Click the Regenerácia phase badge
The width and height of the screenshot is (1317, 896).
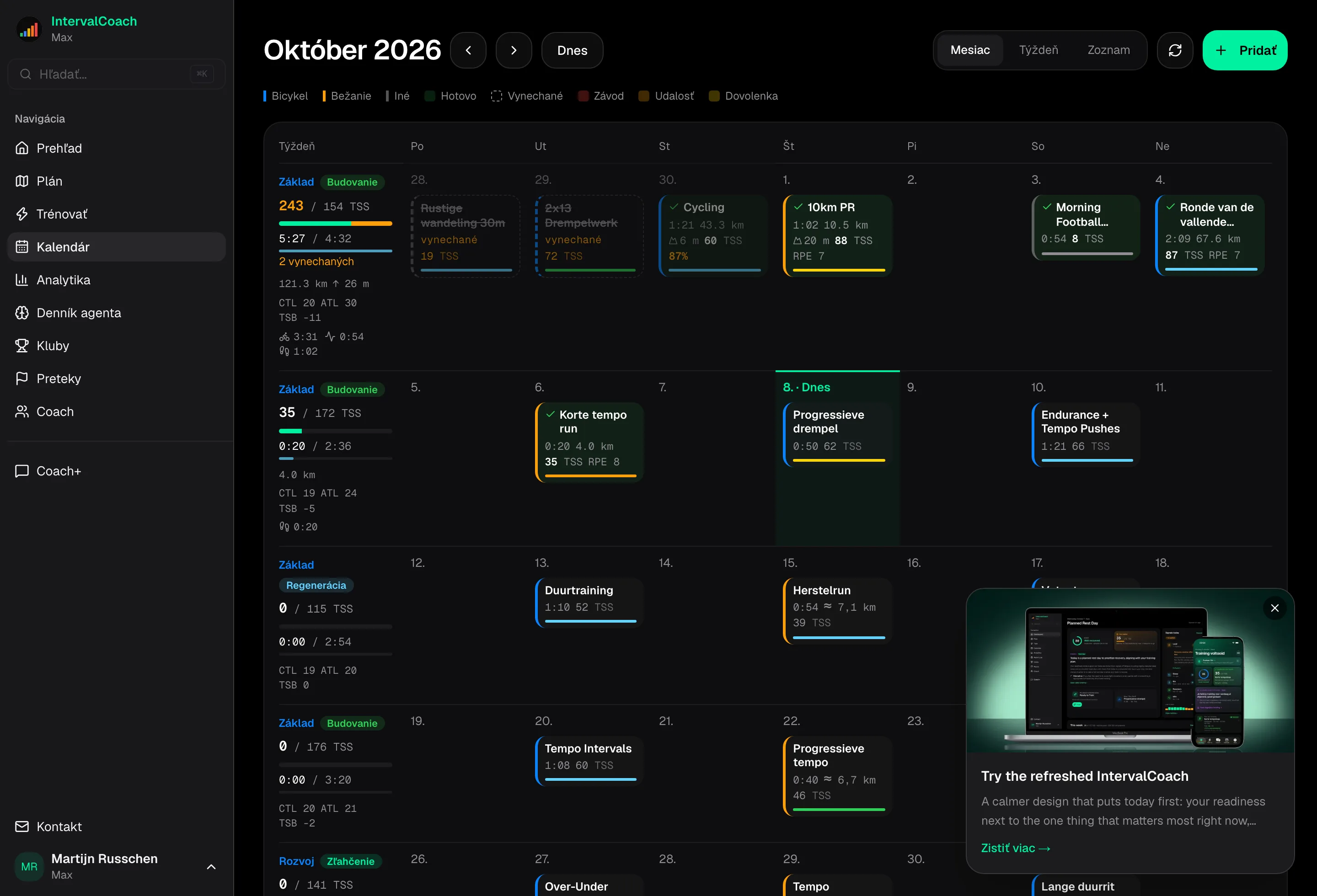pyautogui.click(x=316, y=585)
